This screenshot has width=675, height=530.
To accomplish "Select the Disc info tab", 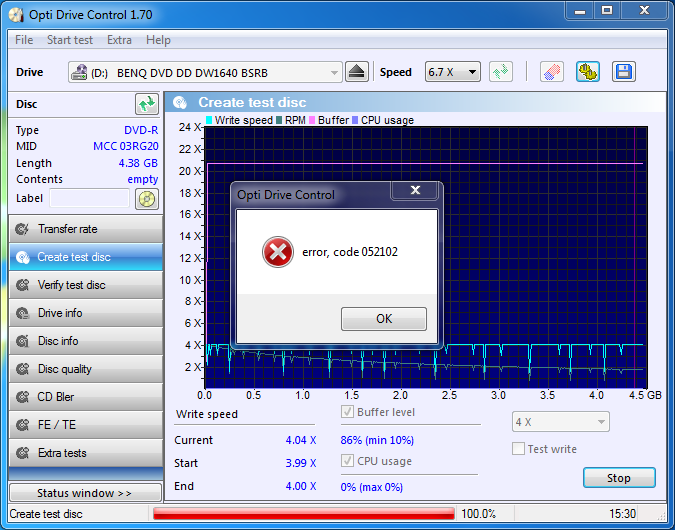I will pos(86,341).
